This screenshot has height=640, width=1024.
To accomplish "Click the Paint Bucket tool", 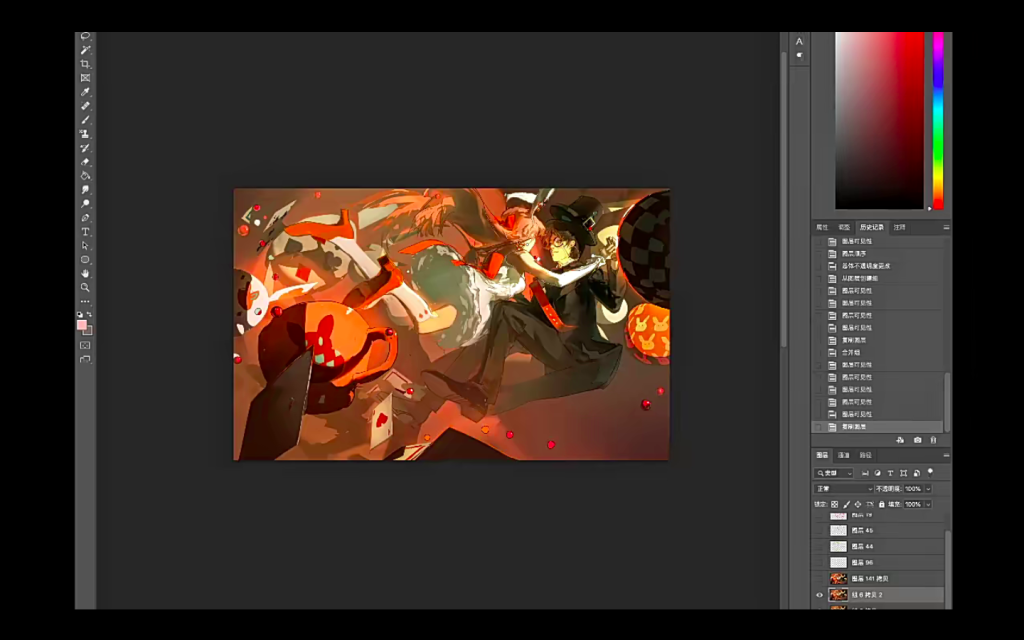I will point(85,176).
